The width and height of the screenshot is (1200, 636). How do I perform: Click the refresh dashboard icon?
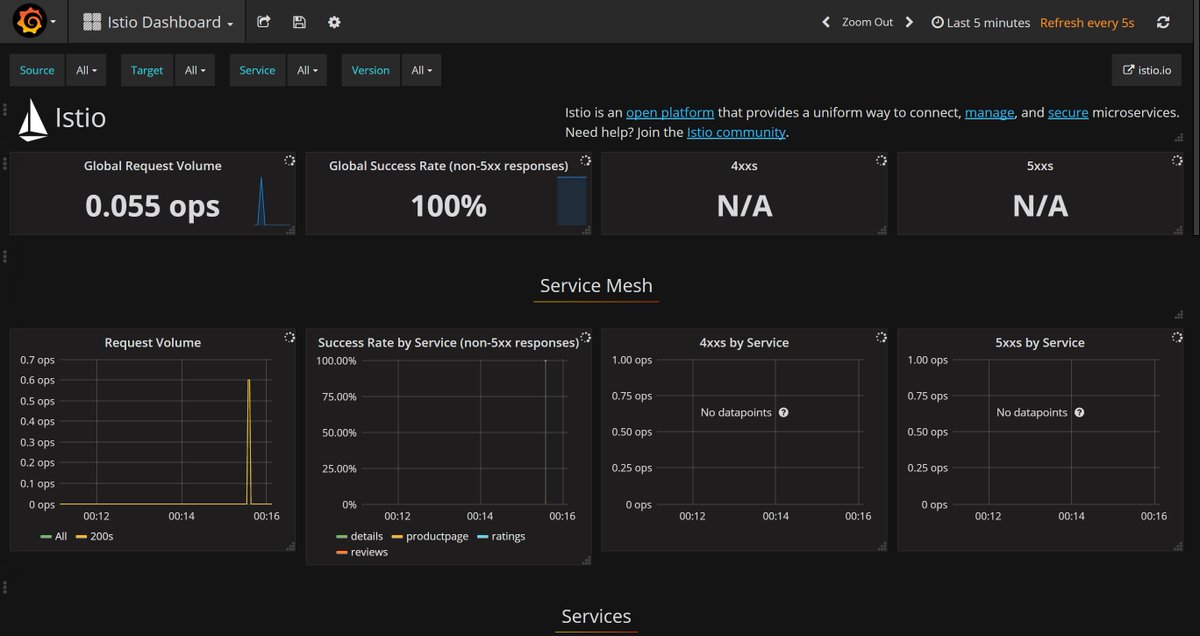(1163, 21)
